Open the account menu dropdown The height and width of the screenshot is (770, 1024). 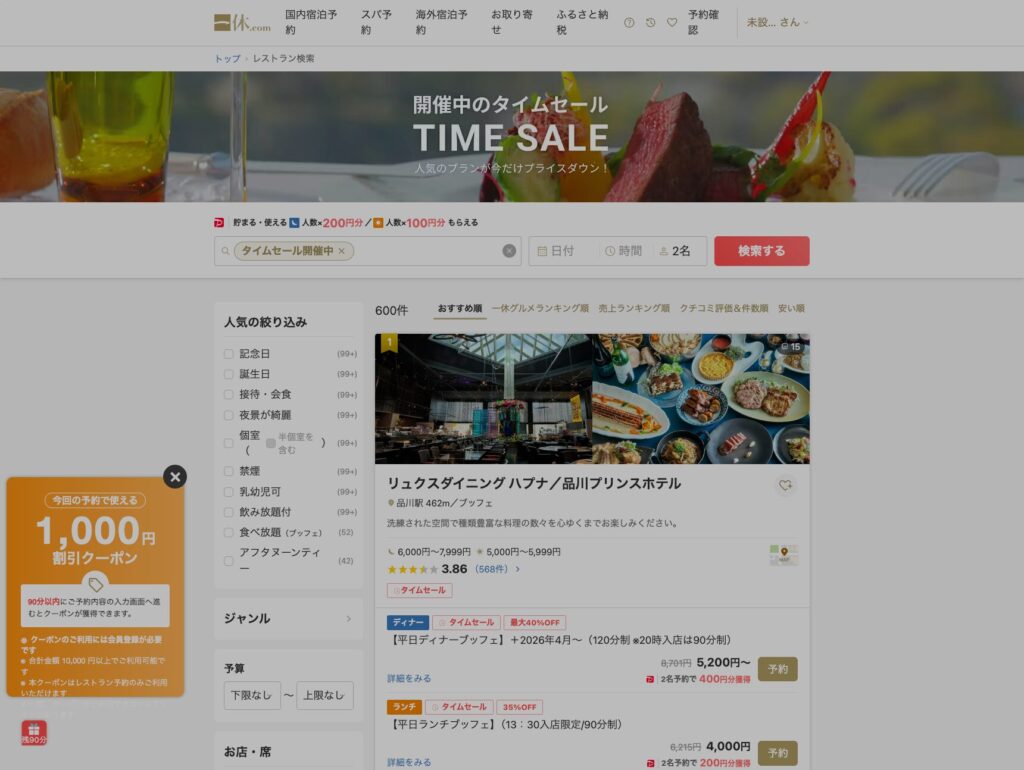(x=777, y=22)
